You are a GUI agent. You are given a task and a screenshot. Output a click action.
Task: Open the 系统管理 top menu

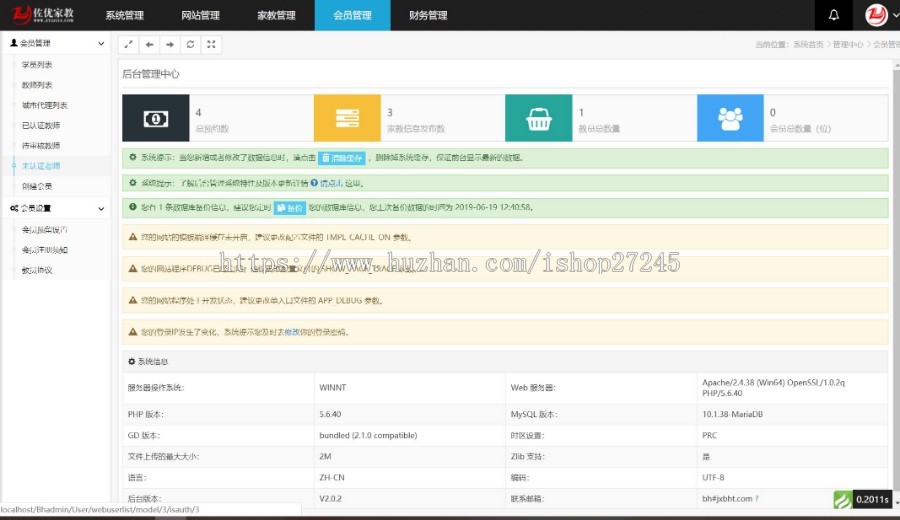[124, 15]
